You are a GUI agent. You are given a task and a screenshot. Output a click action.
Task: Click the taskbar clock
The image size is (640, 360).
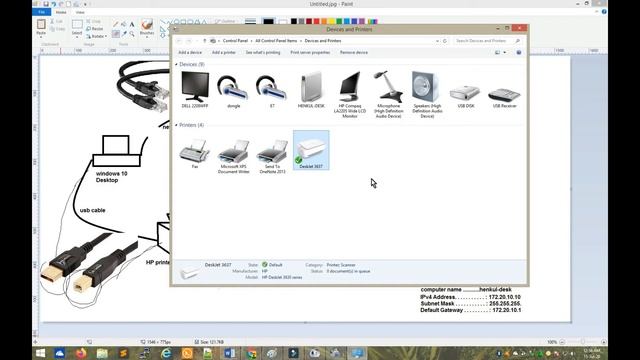[591, 353]
